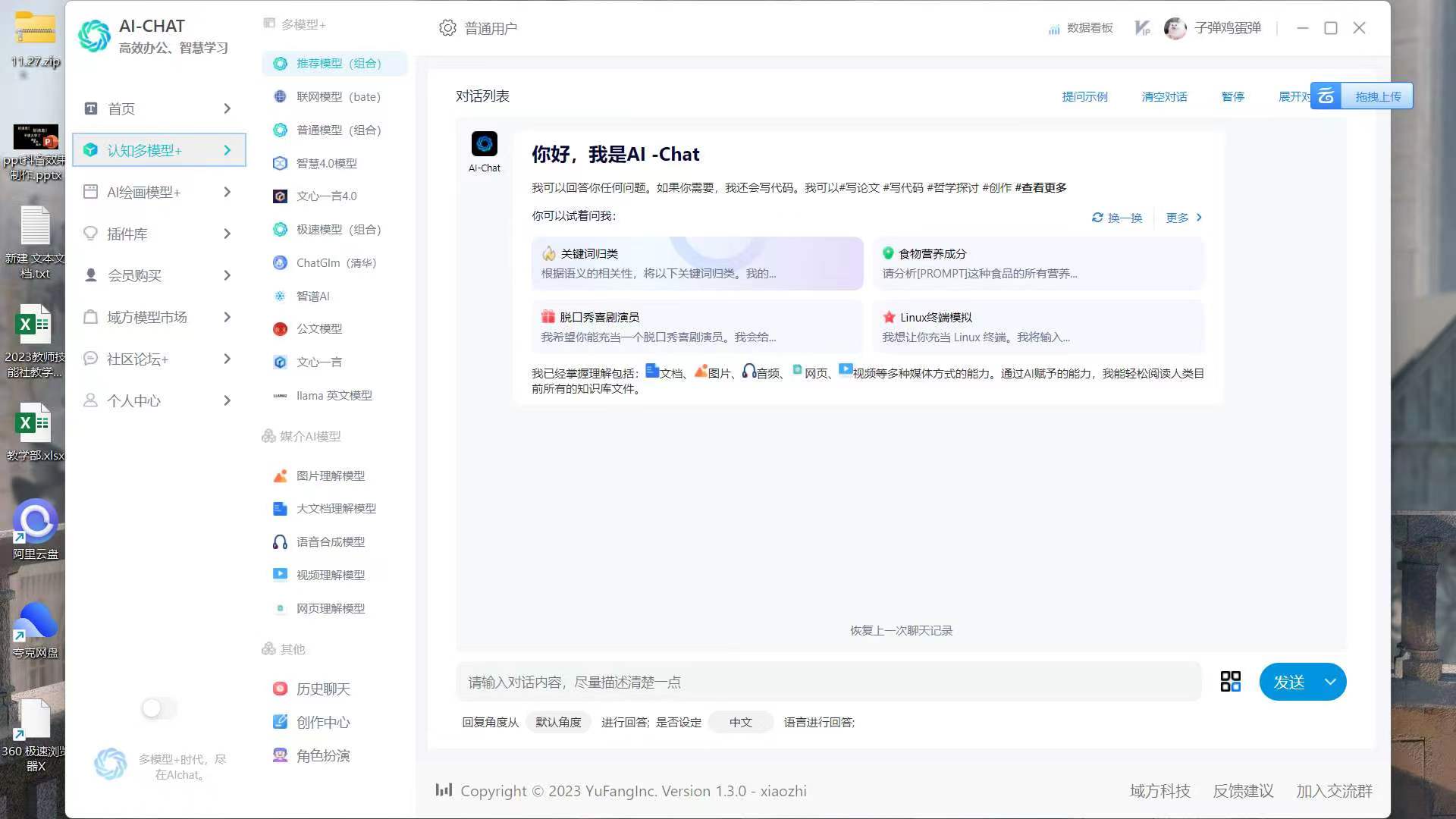Toggle the switch at sidebar bottom
This screenshot has width=1456, height=819.
[158, 708]
